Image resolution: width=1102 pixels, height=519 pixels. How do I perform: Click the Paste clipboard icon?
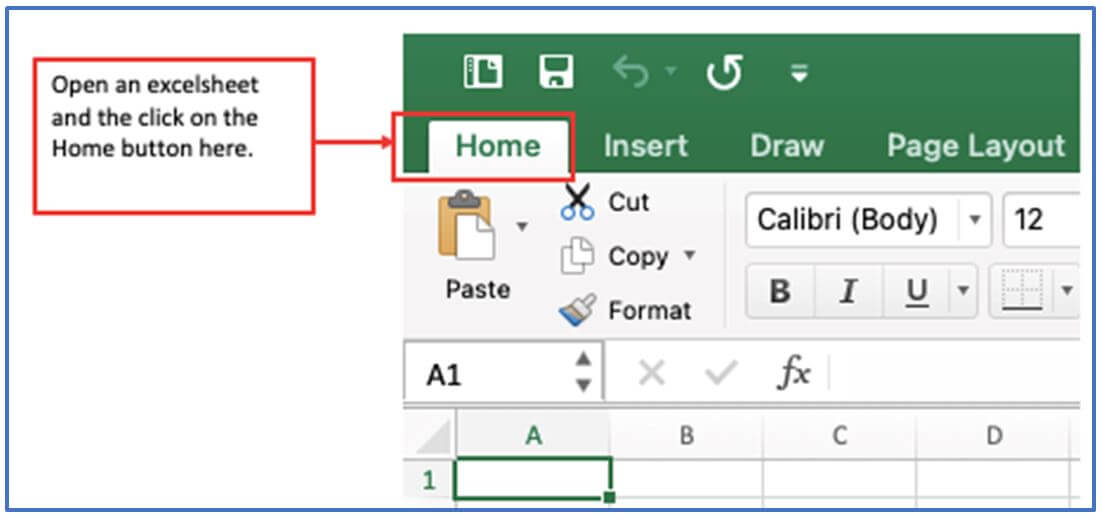[467, 226]
